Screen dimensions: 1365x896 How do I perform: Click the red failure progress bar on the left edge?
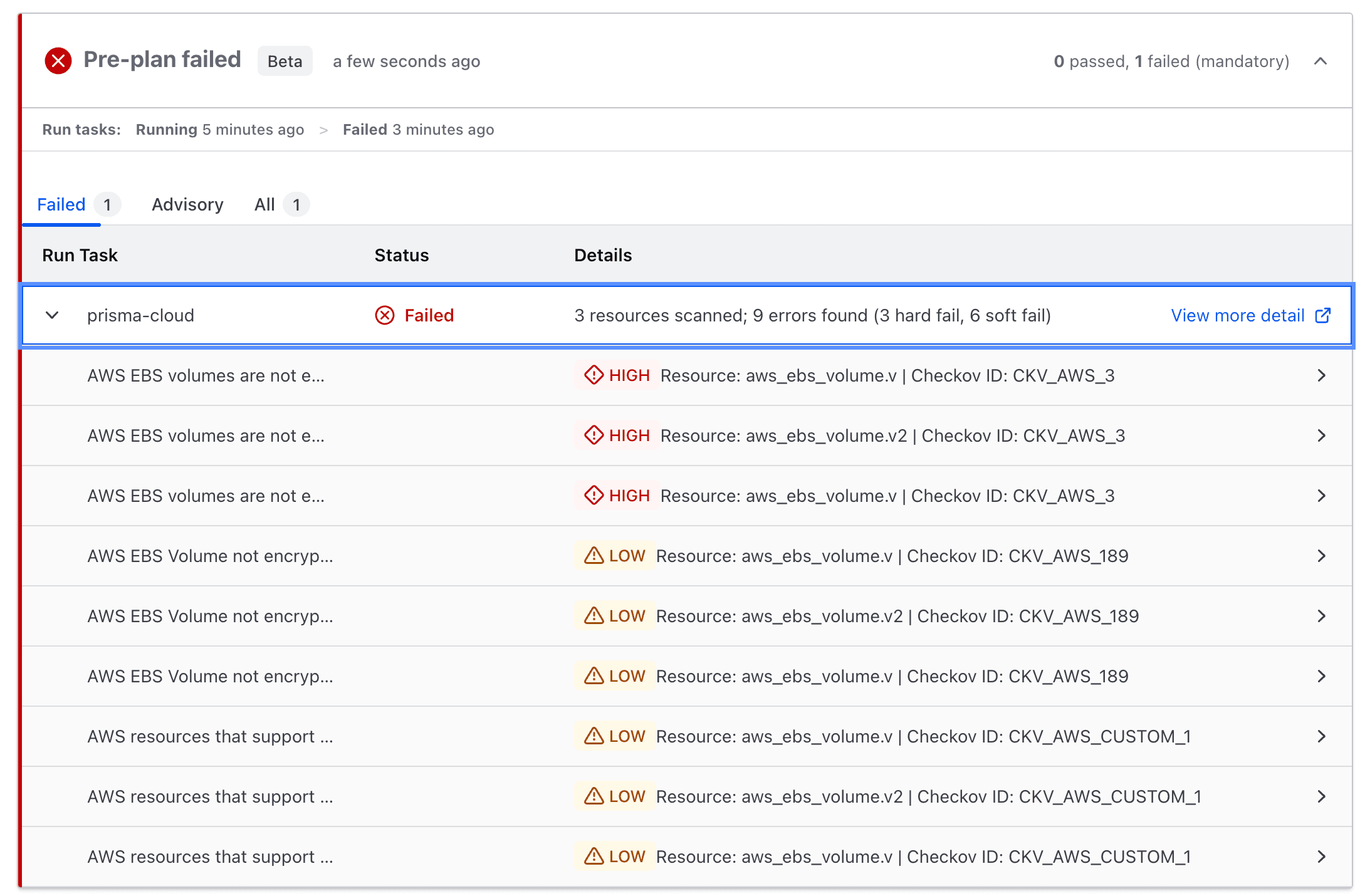(21, 439)
